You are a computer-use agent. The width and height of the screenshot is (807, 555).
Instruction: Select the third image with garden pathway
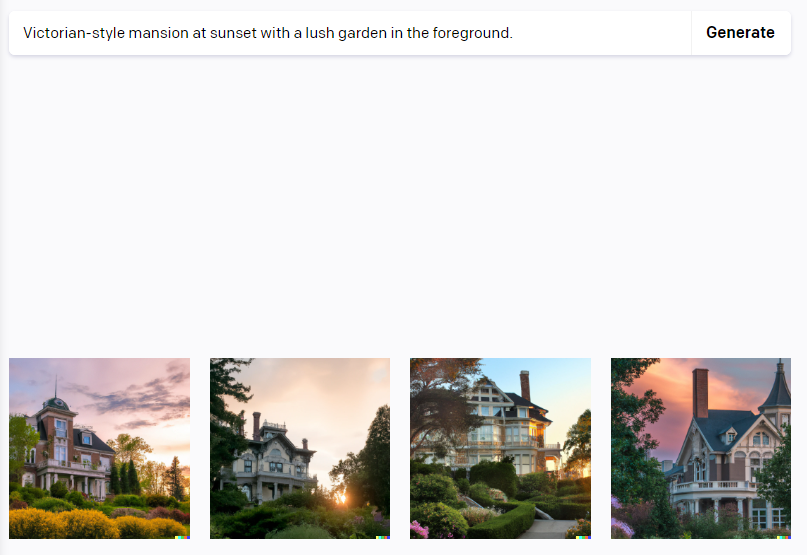[x=500, y=448]
